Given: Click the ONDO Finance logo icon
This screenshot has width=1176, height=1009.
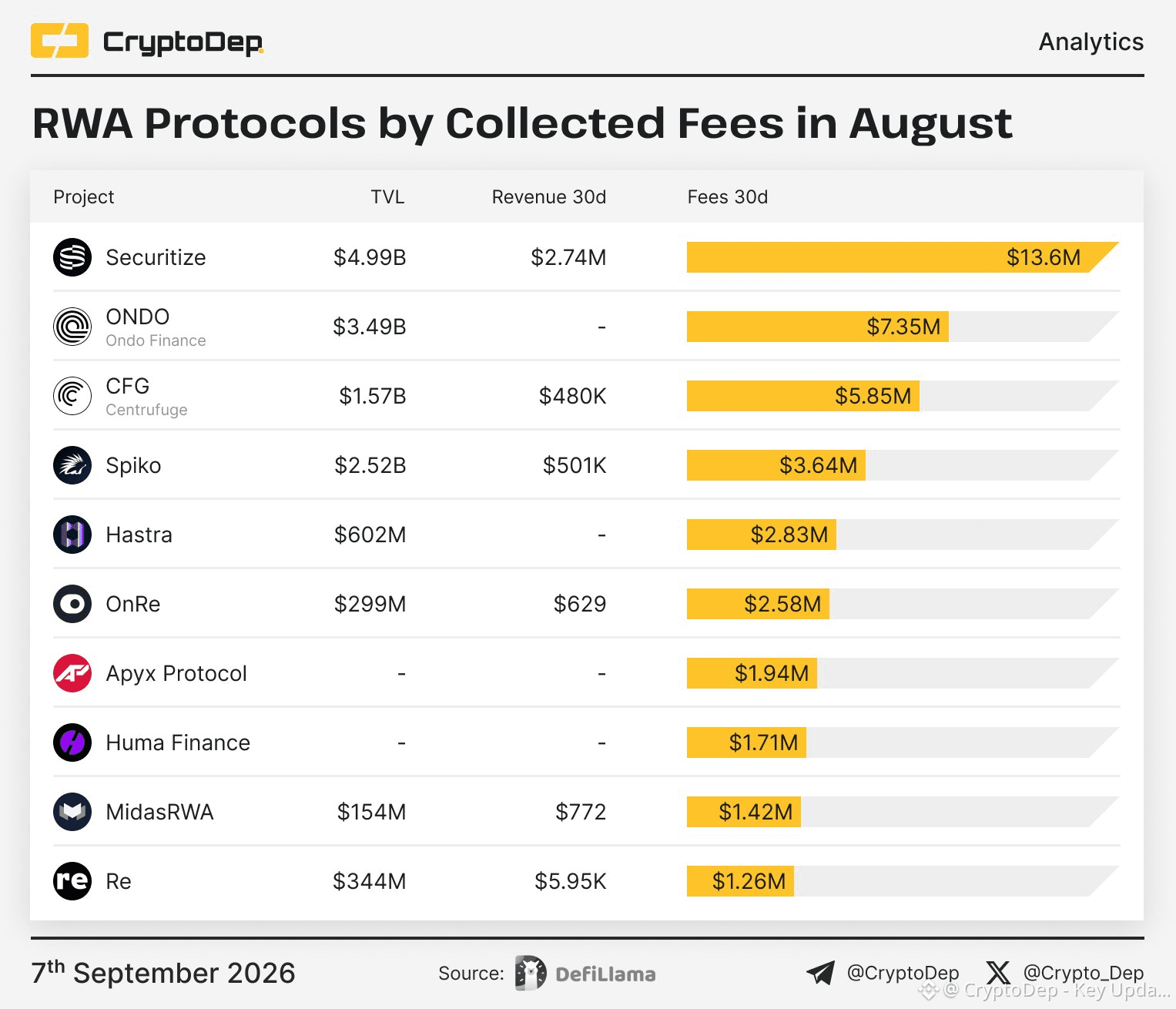Looking at the screenshot, I should point(72,327).
